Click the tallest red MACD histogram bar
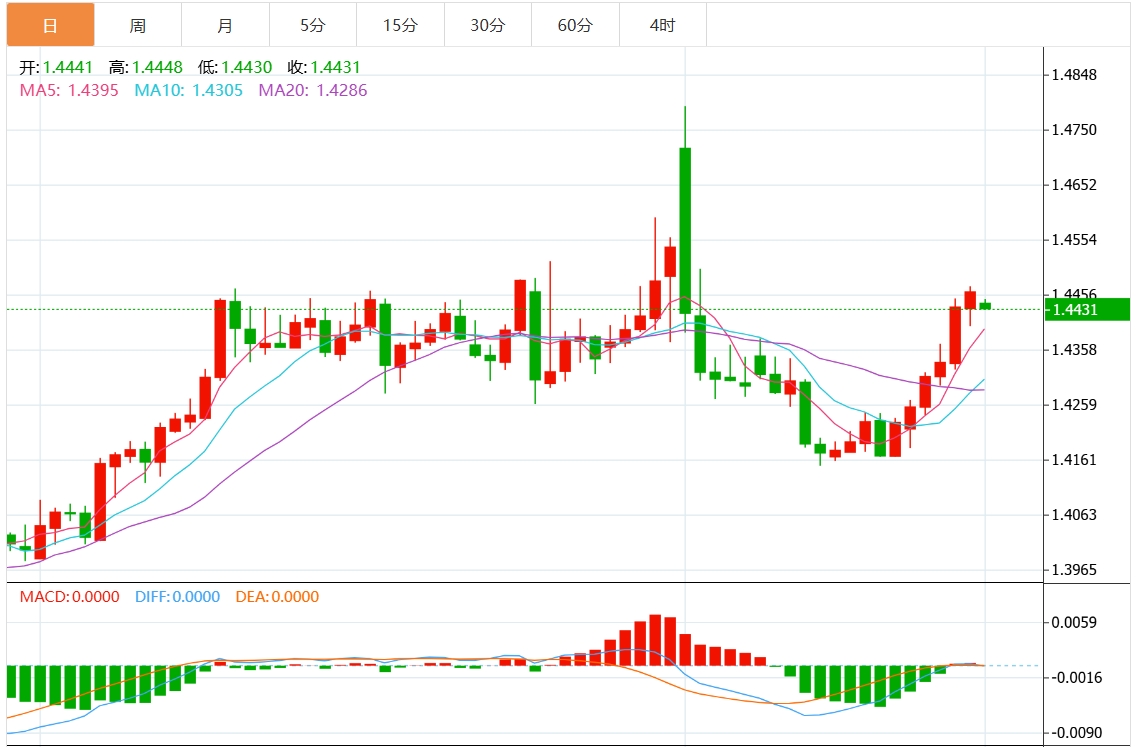The image size is (1139, 747). (x=655, y=640)
